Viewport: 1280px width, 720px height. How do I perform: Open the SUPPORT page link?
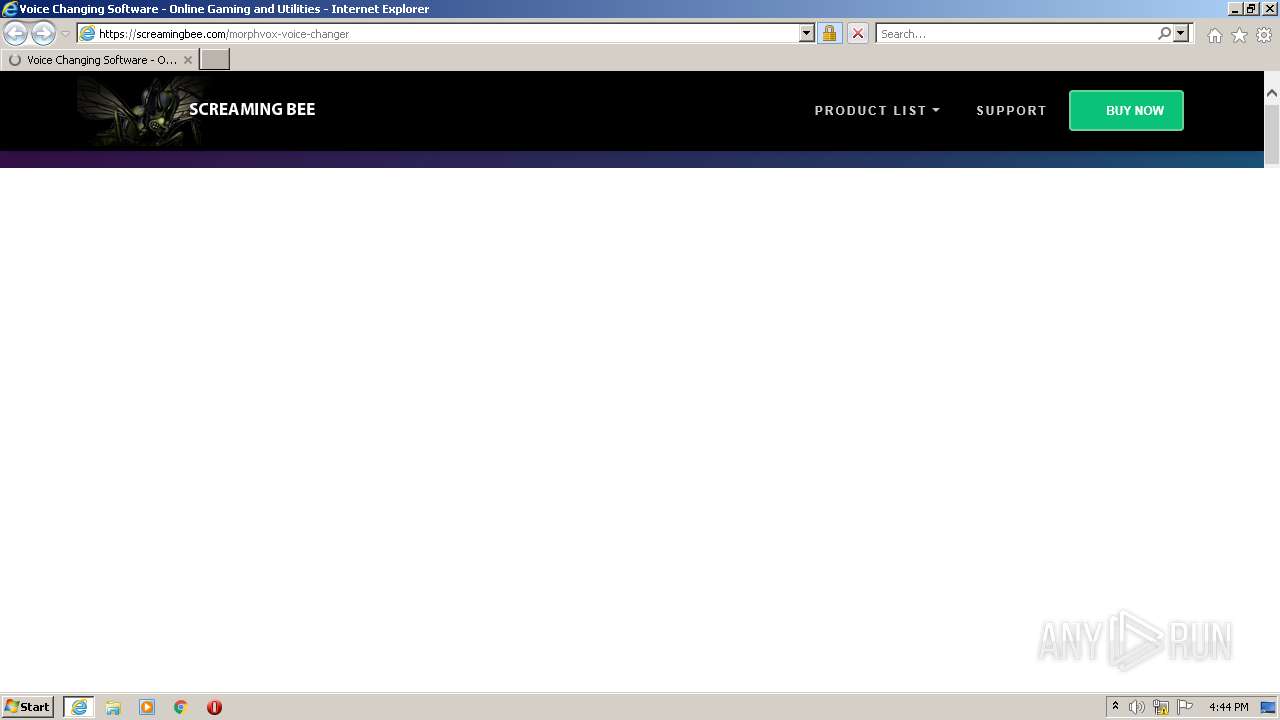tap(1011, 111)
